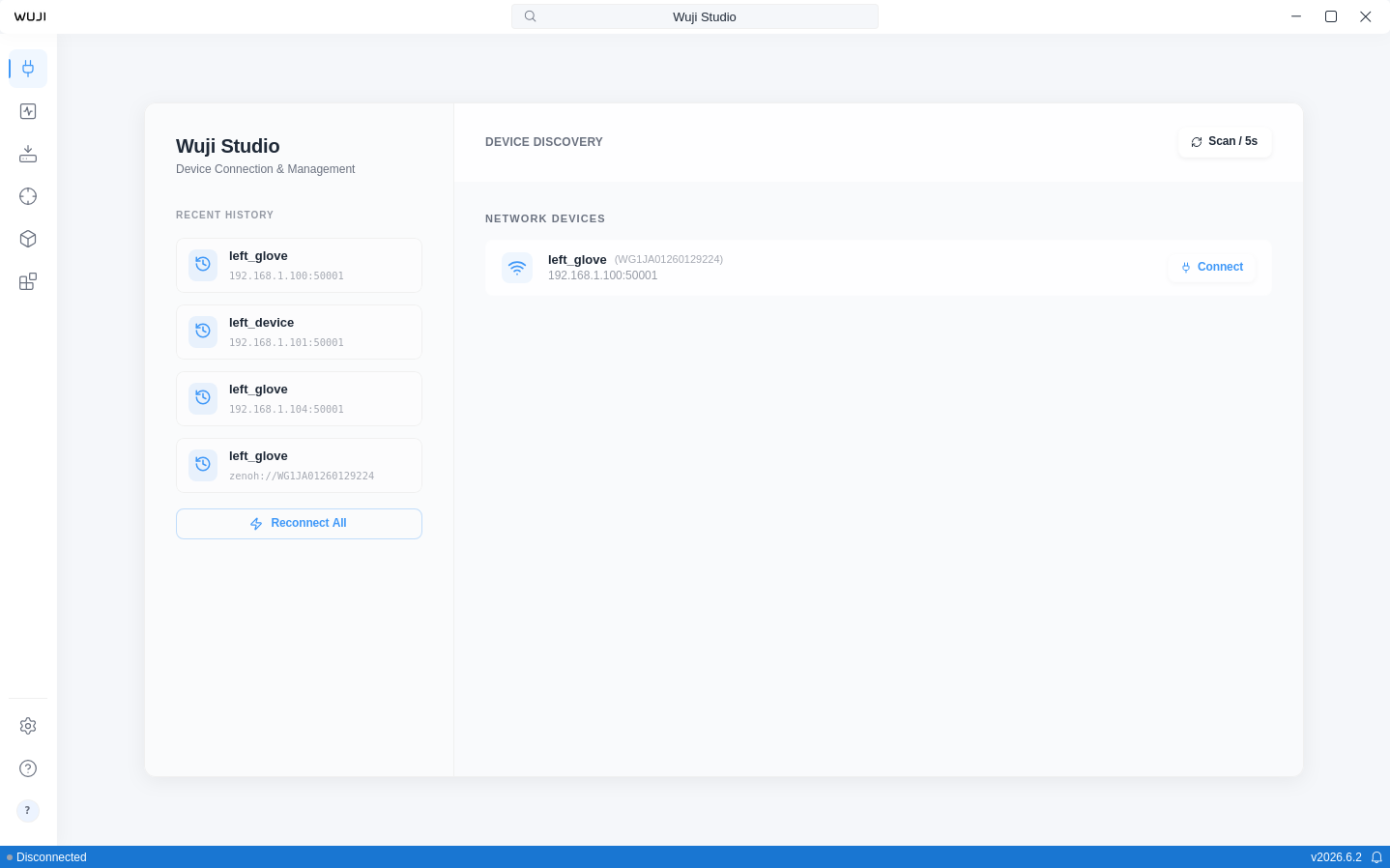Click the Wuji Studio search field
The height and width of the screenshot is (868, 1390).
pyautogui.click(x=695, y=16)
